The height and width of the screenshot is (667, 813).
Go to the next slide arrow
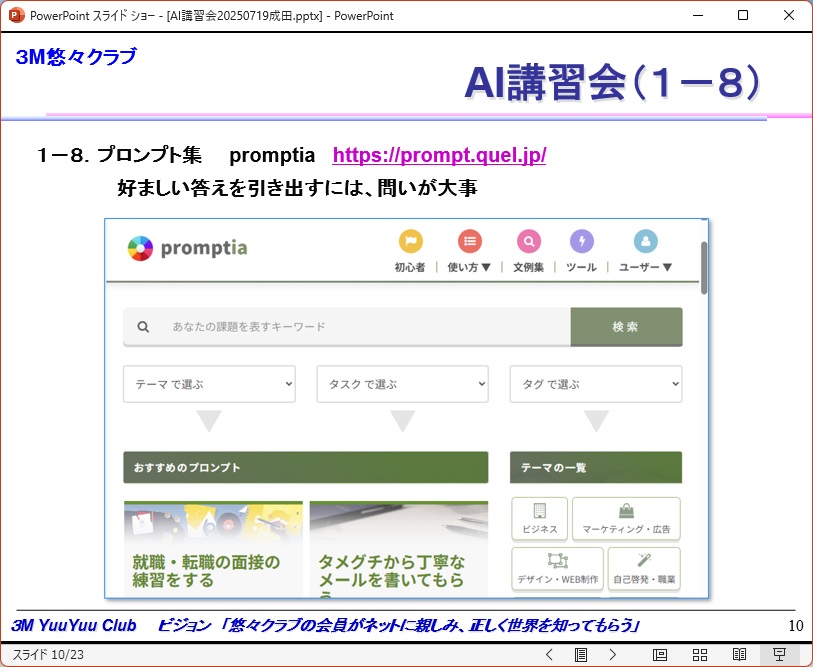(612, 654)
